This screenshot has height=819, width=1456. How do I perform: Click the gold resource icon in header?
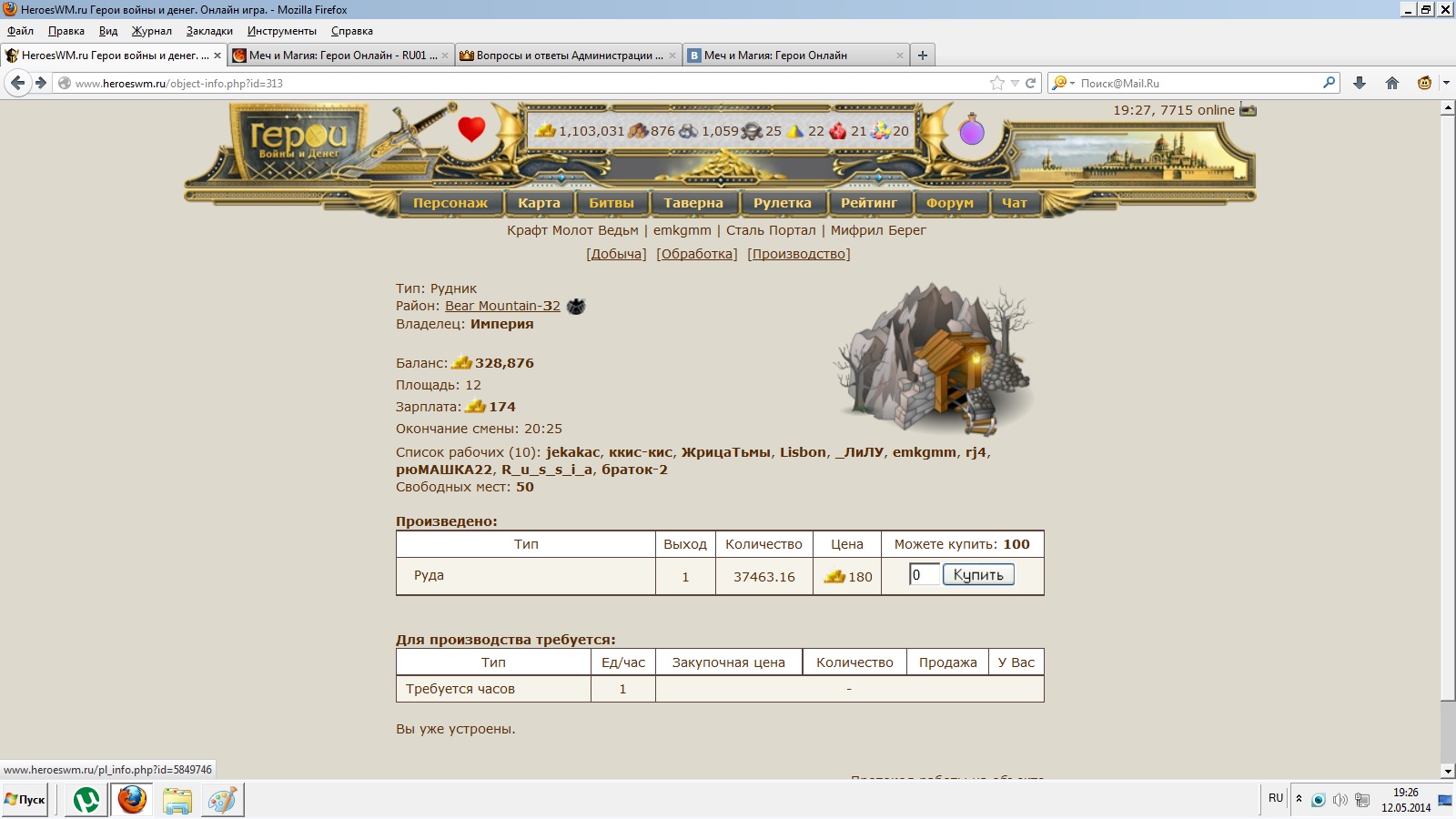(x=546, y=130)
